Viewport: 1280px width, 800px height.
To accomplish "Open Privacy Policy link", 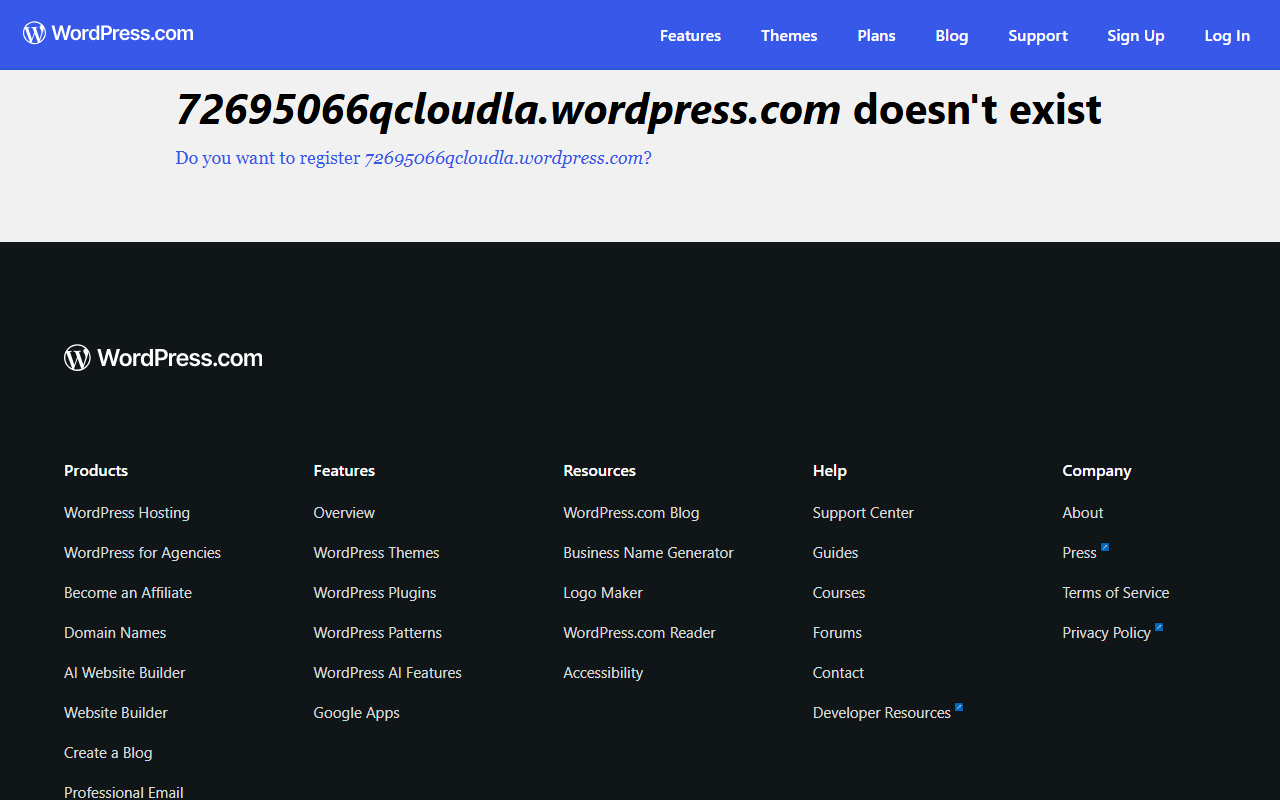I will [x=1106, y=633].
